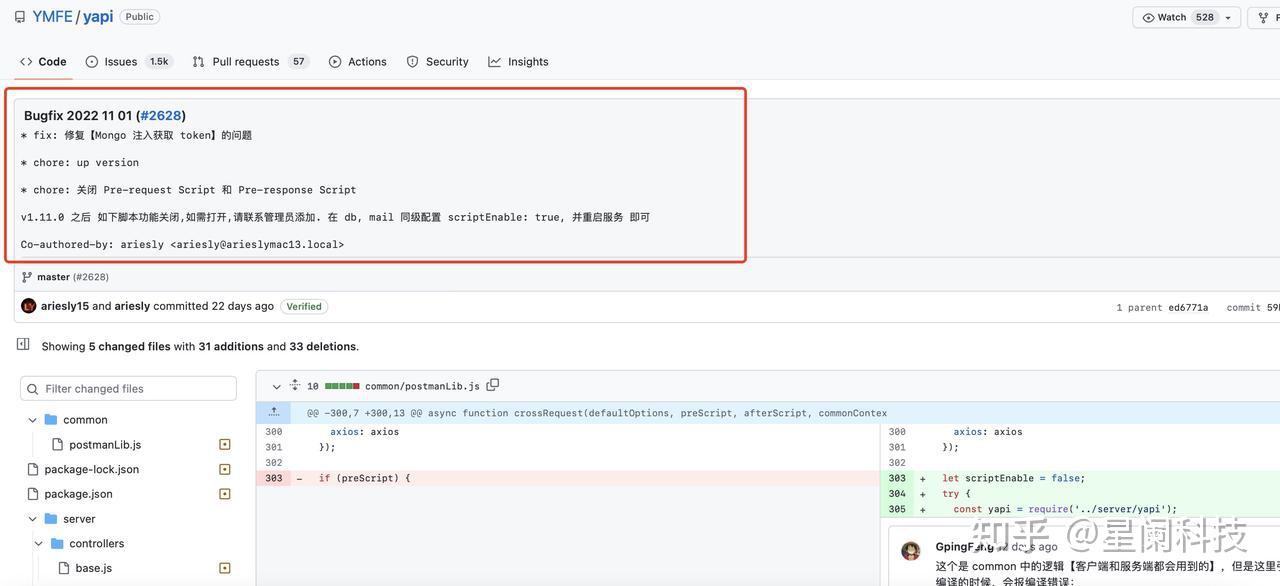Collapse the common folder in file tree

click(32, 420)
